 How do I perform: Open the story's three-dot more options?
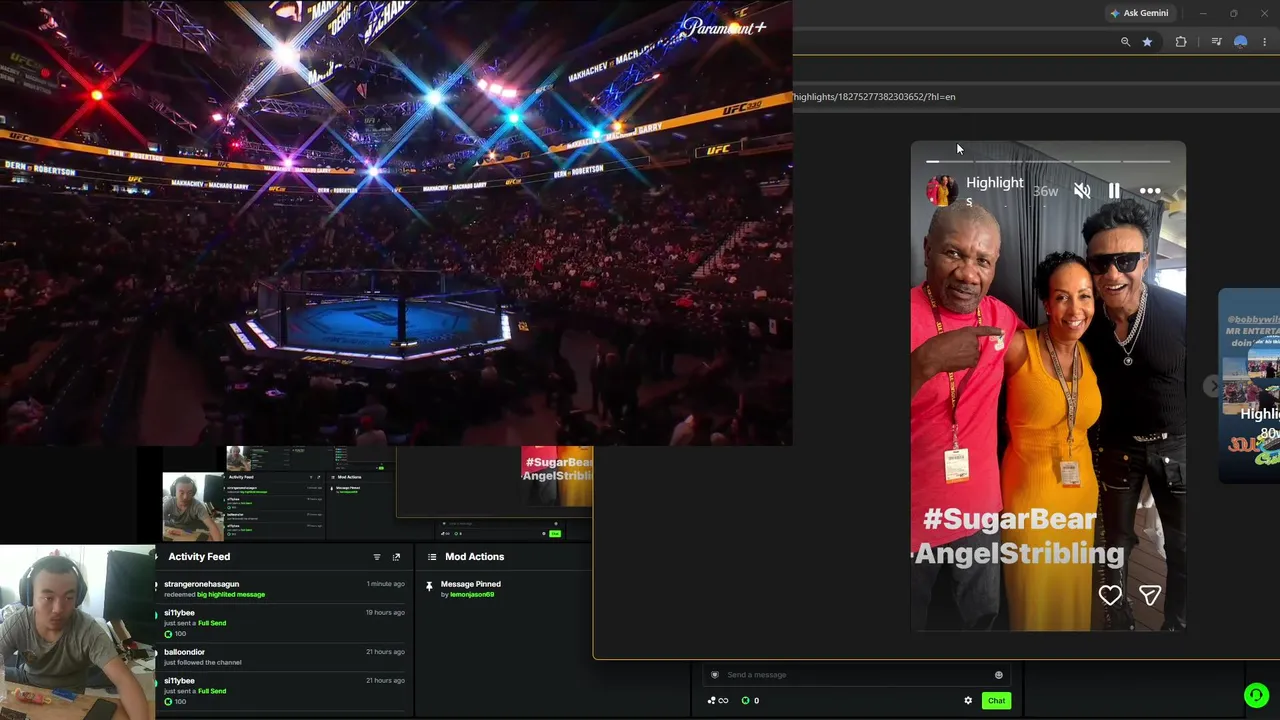(x=1150, y=191)
